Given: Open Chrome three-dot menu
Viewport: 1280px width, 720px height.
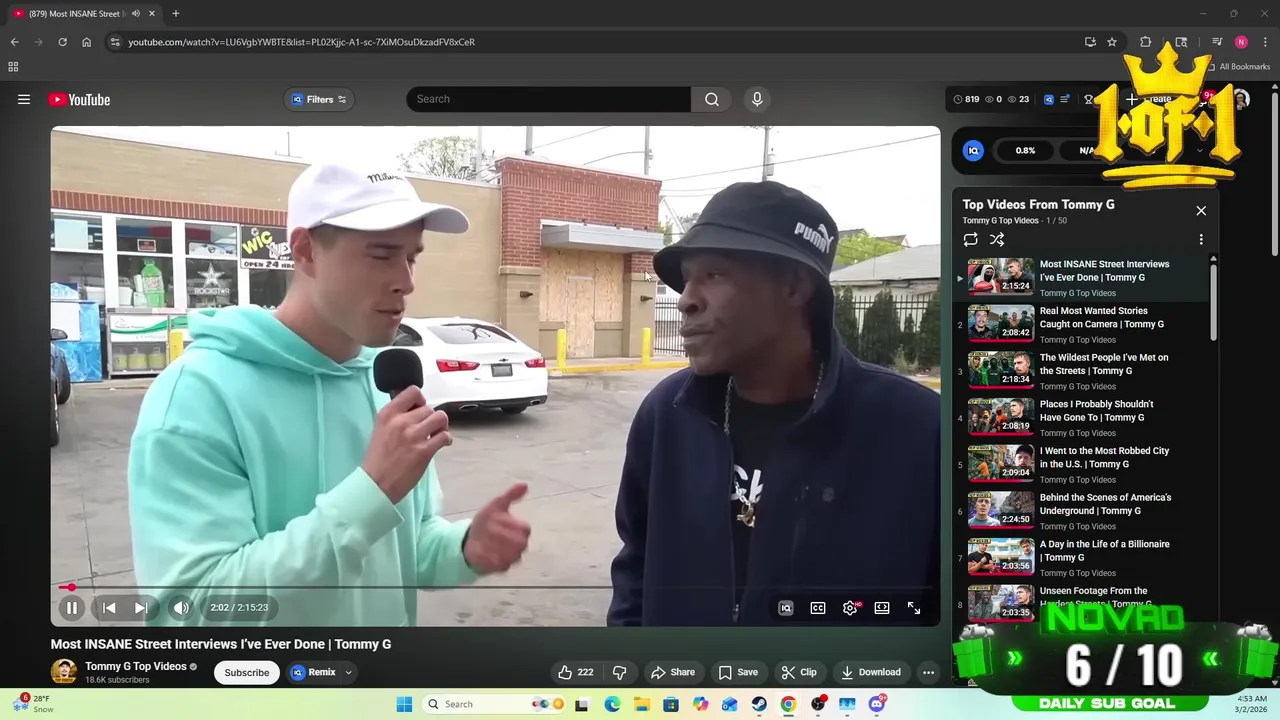Looking at the screenshot, I should (x=1266, y=42).
